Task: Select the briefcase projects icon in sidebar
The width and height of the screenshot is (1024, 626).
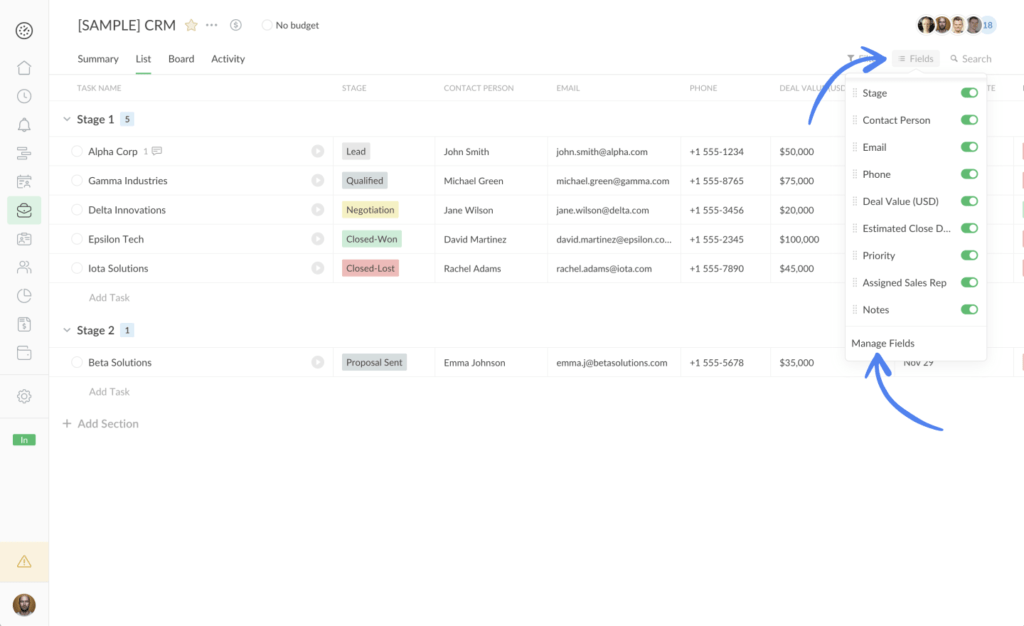Action: (x=24, y=210)
